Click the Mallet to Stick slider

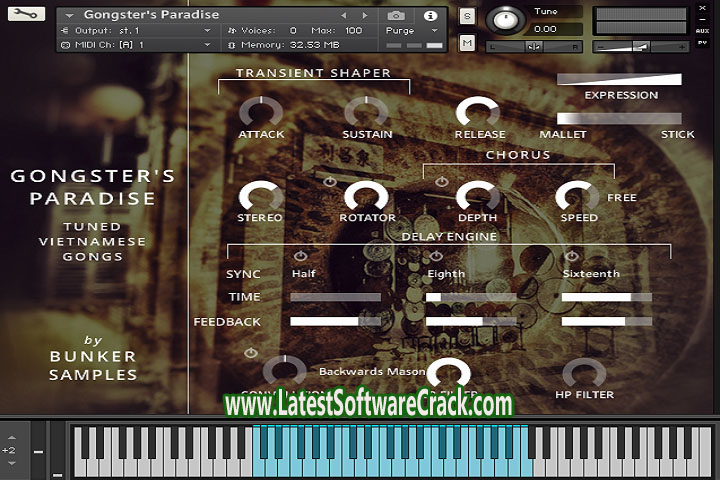pyautogui.click(x=619, y=119)
